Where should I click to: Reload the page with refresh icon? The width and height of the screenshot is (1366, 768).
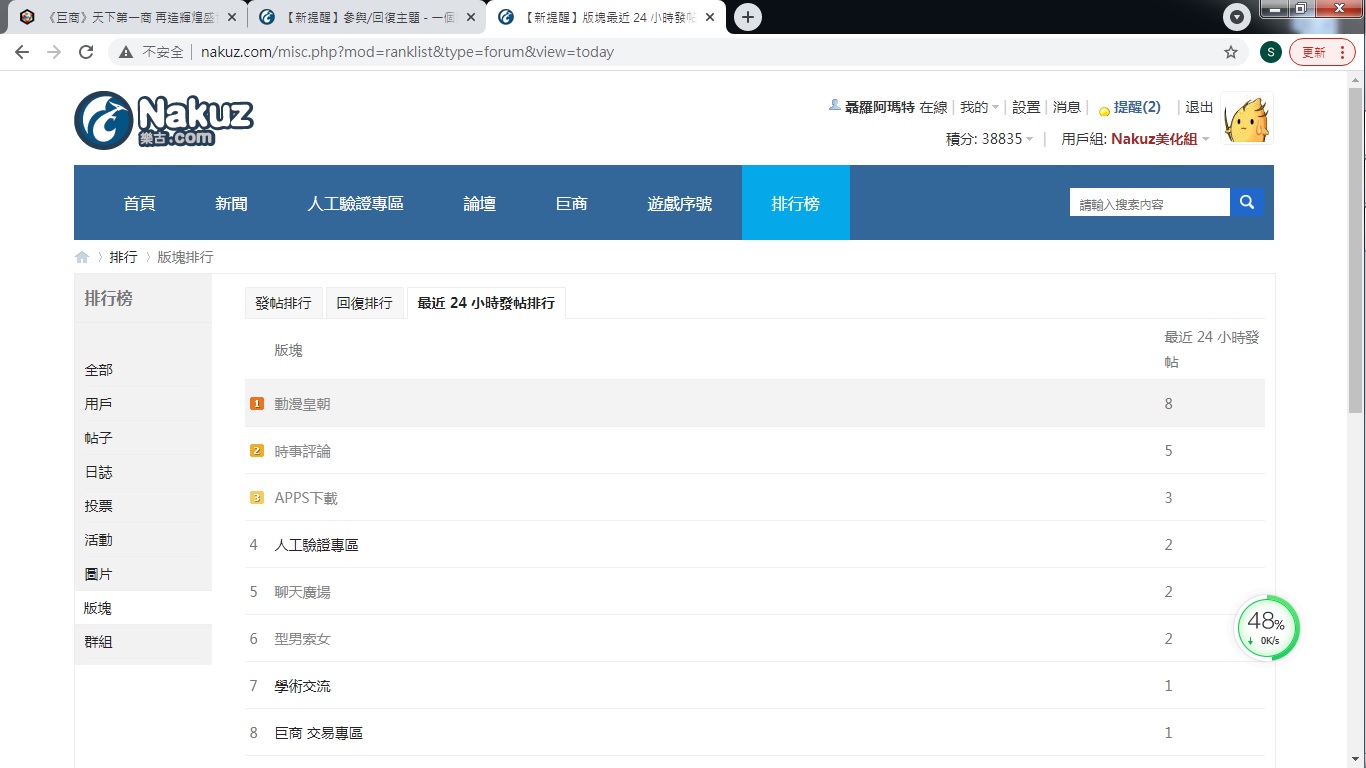pyautogui.click(x=86, y=52)
